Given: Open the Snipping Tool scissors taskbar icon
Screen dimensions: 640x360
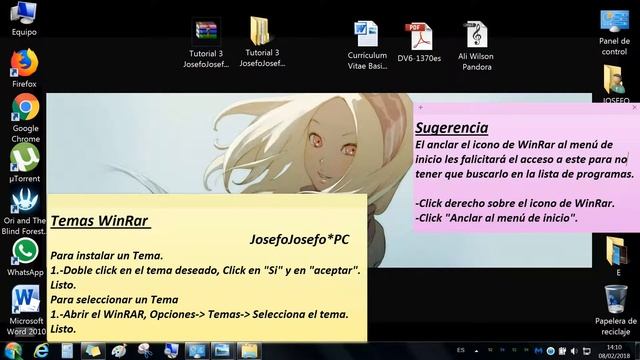Looking at the screenshot, I should coord(145,351).
